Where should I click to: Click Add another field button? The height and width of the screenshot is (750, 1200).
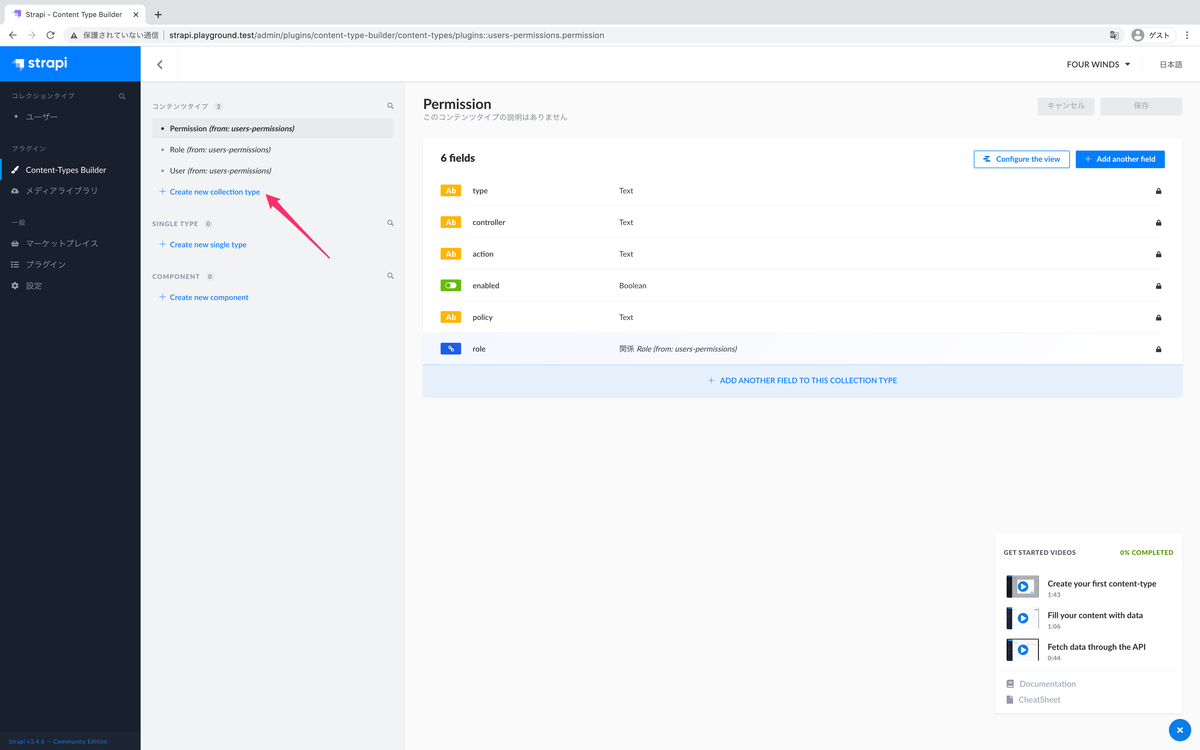click(x=1120, y=159)
